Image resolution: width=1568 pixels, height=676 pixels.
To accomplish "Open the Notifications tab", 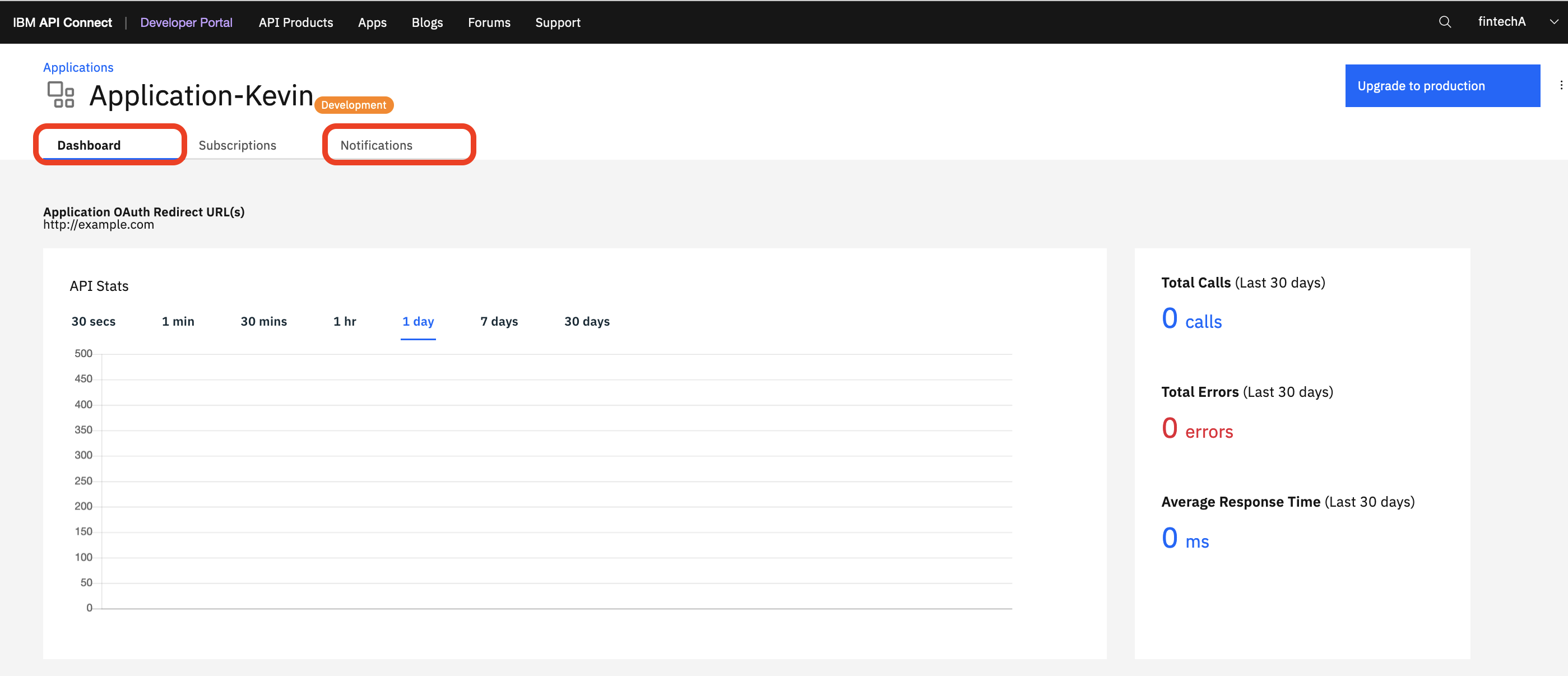I will [376, 146].
